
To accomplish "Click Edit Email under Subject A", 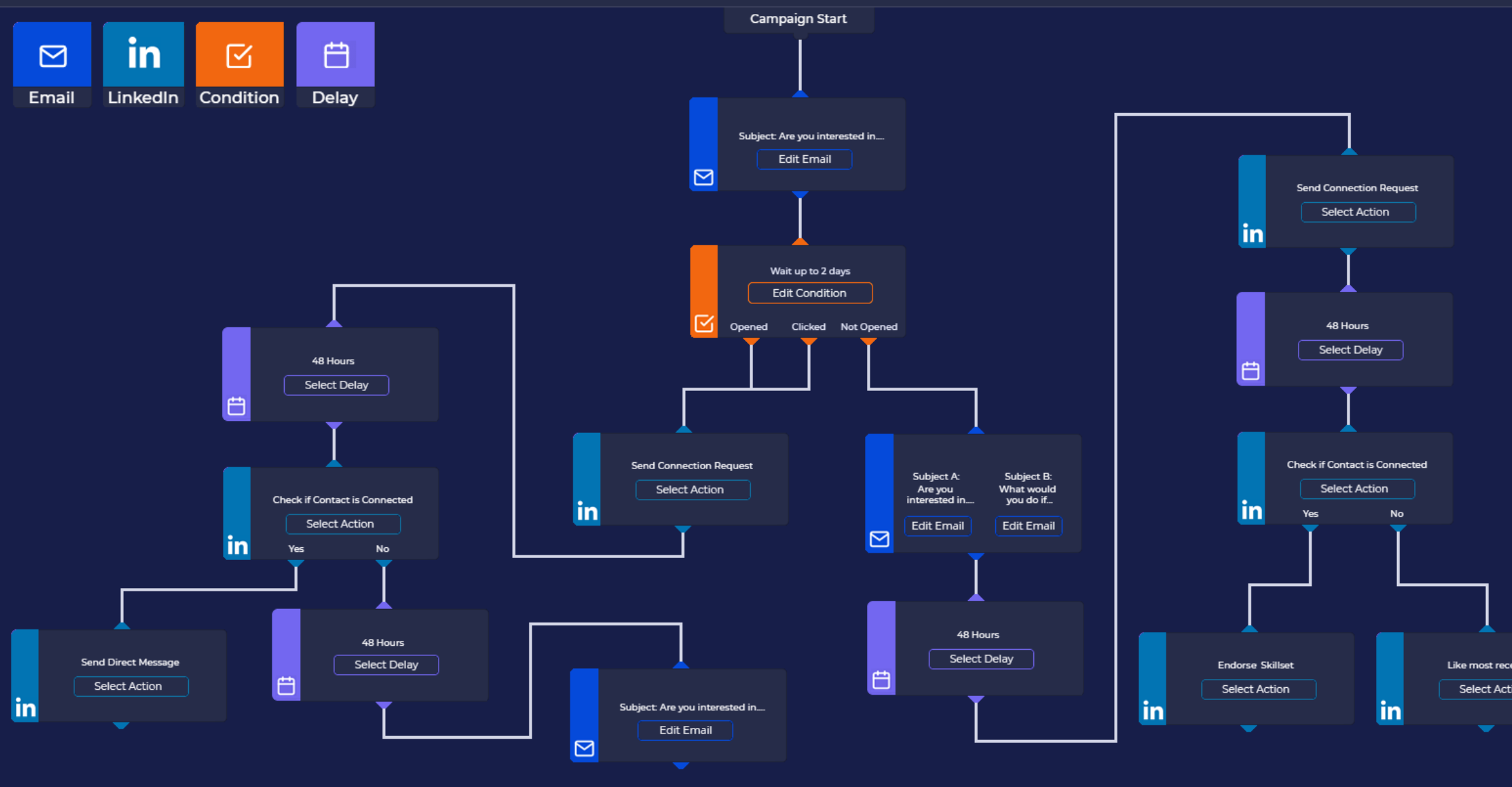I will (937, 526).
